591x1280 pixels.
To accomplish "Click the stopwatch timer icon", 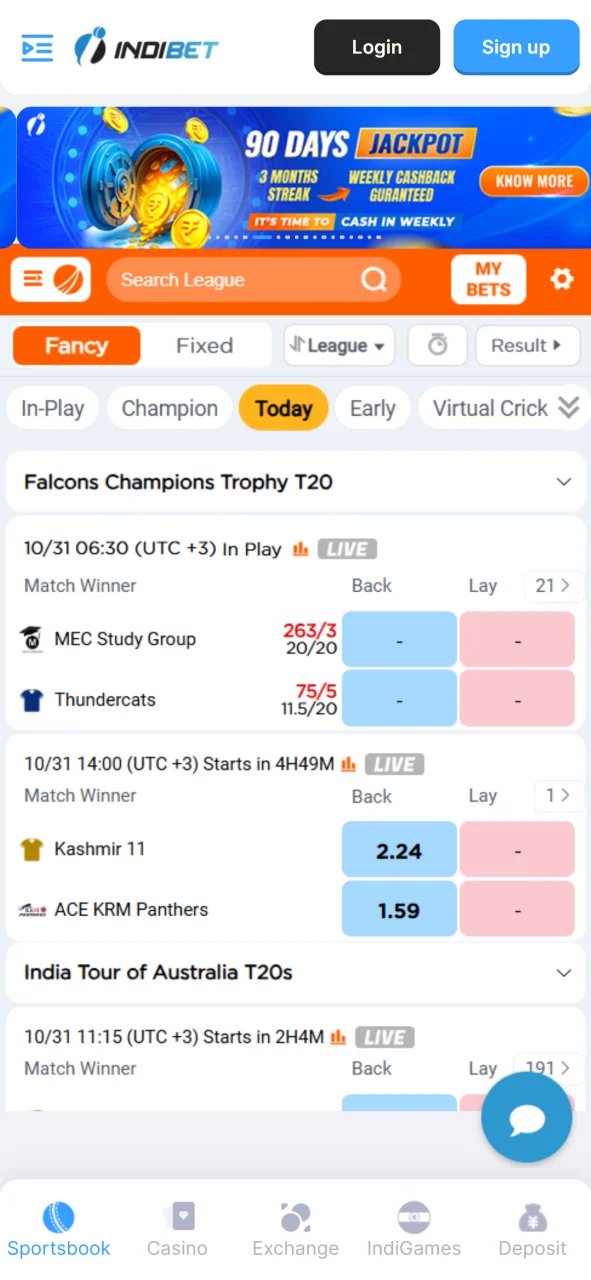I will click(x=437, y=345).
